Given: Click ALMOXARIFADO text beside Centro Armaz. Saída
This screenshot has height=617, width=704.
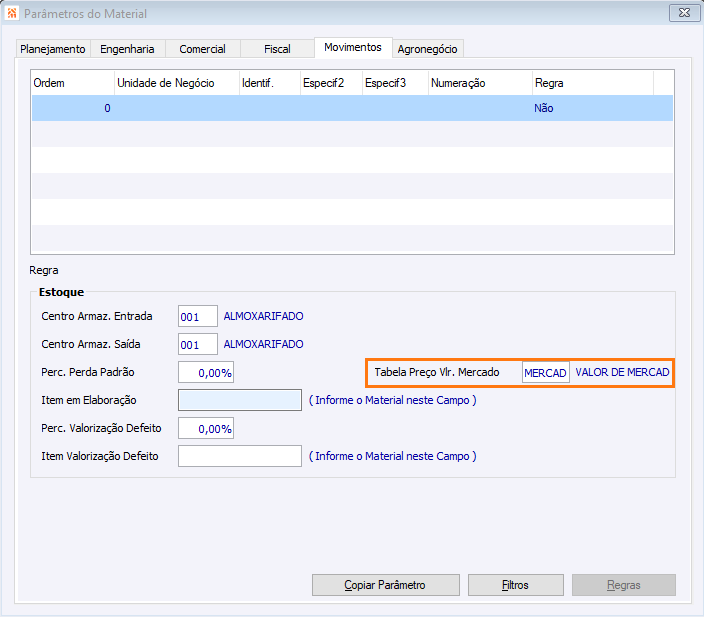Looking at the screenshot, I should 264,344.
